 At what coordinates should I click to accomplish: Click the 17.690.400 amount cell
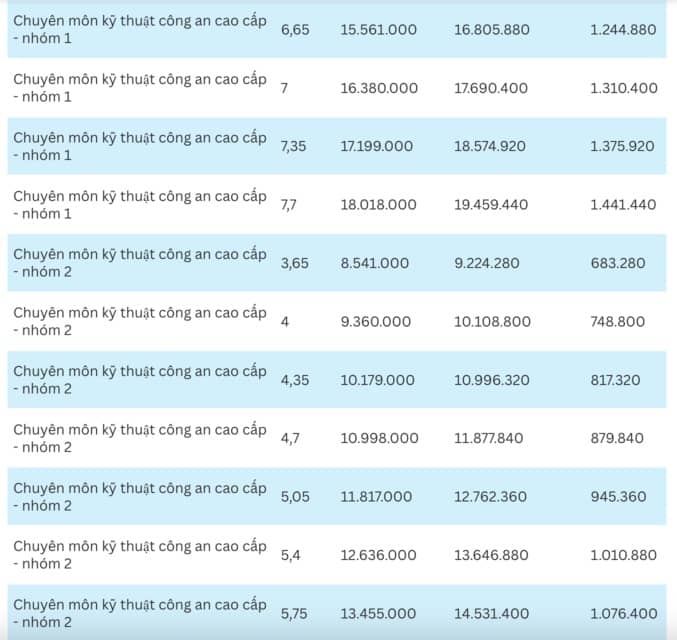(x=491, y=88)
